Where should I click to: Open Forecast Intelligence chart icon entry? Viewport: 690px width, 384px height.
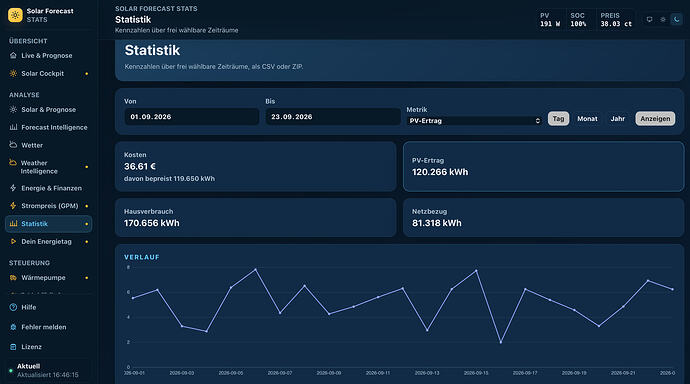(48, 127)
